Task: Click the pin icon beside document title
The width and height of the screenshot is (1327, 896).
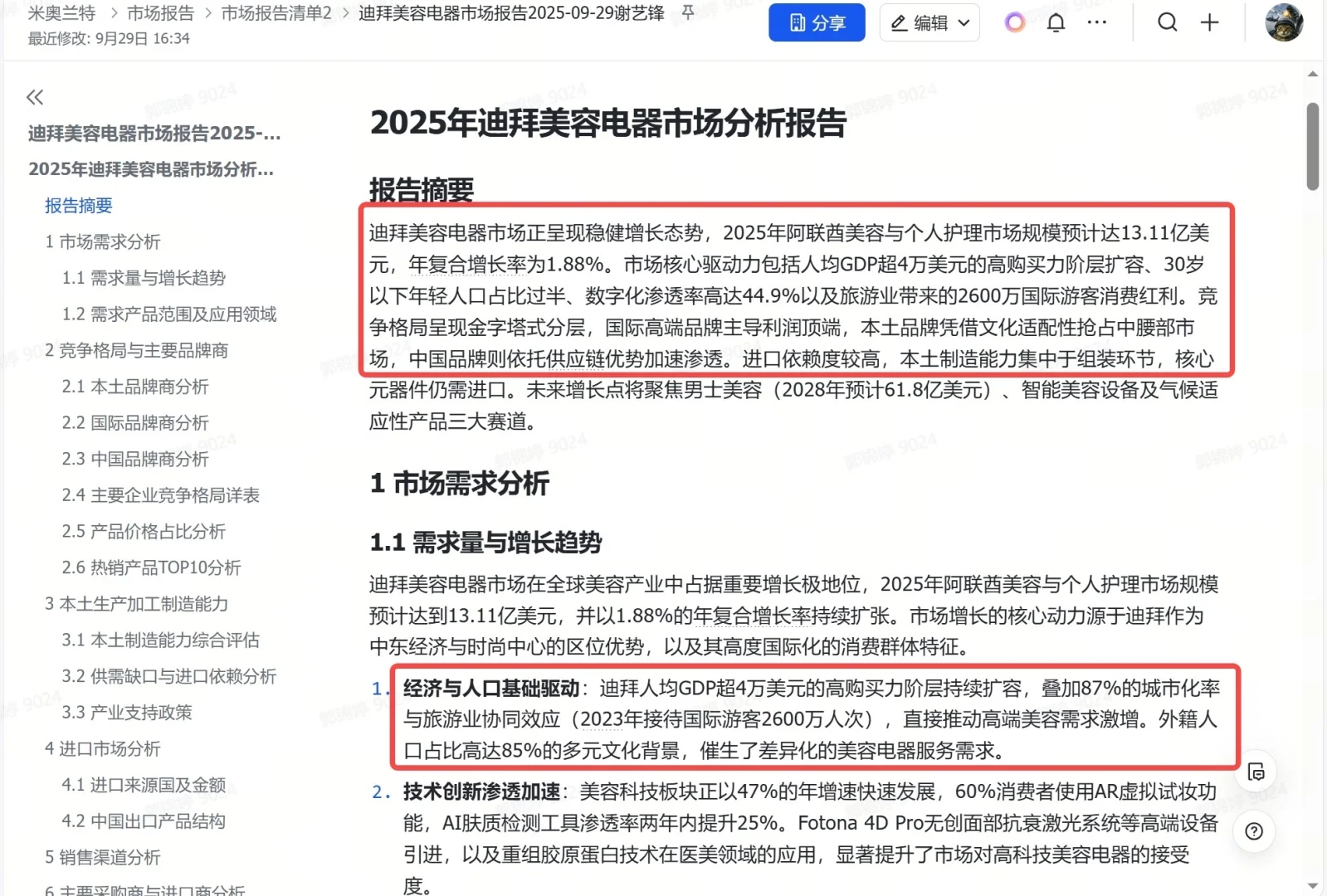Action: coord(688,12)
